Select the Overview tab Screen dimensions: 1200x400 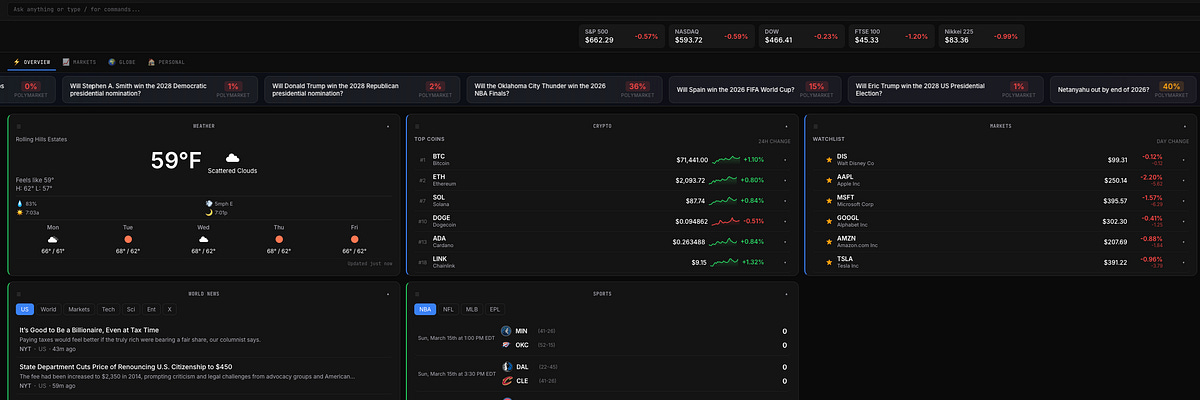(x=31, y=62)
